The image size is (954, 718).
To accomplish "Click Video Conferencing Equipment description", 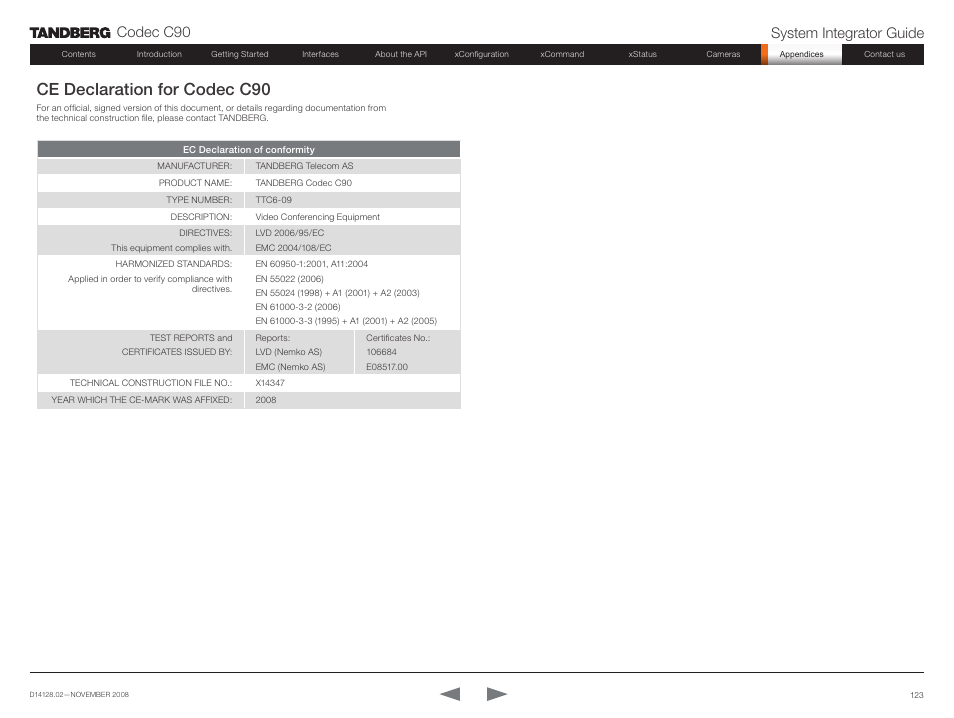I will point(318,217).
